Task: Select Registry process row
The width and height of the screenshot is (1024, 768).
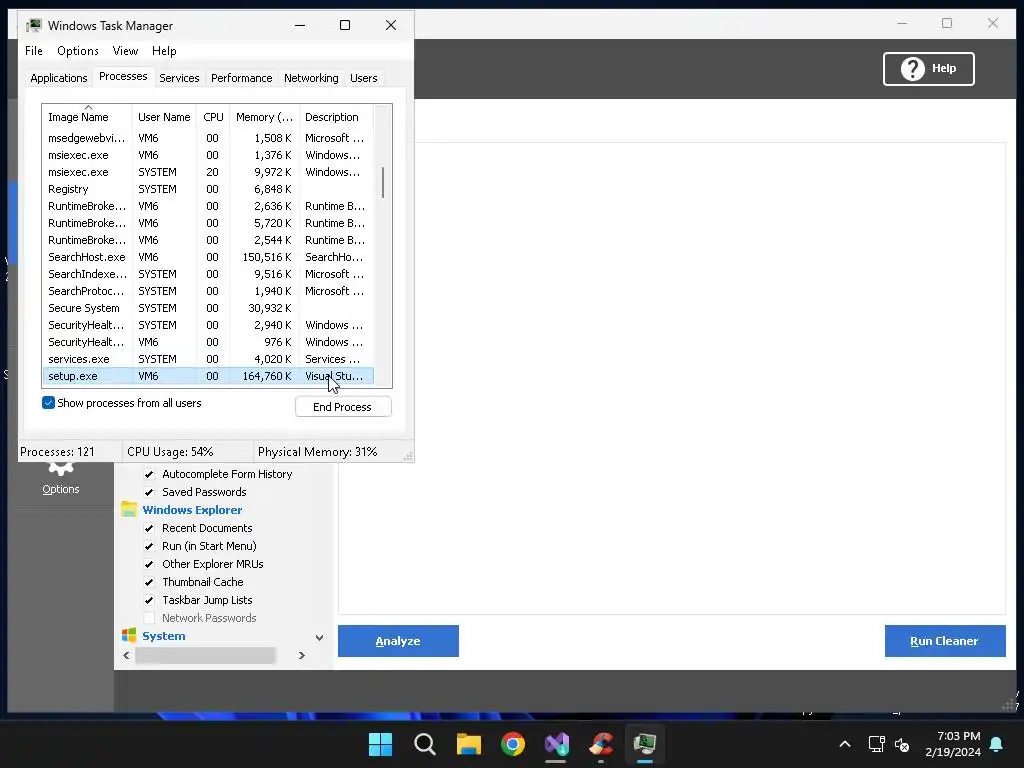Action: click(x=208, y=189)
